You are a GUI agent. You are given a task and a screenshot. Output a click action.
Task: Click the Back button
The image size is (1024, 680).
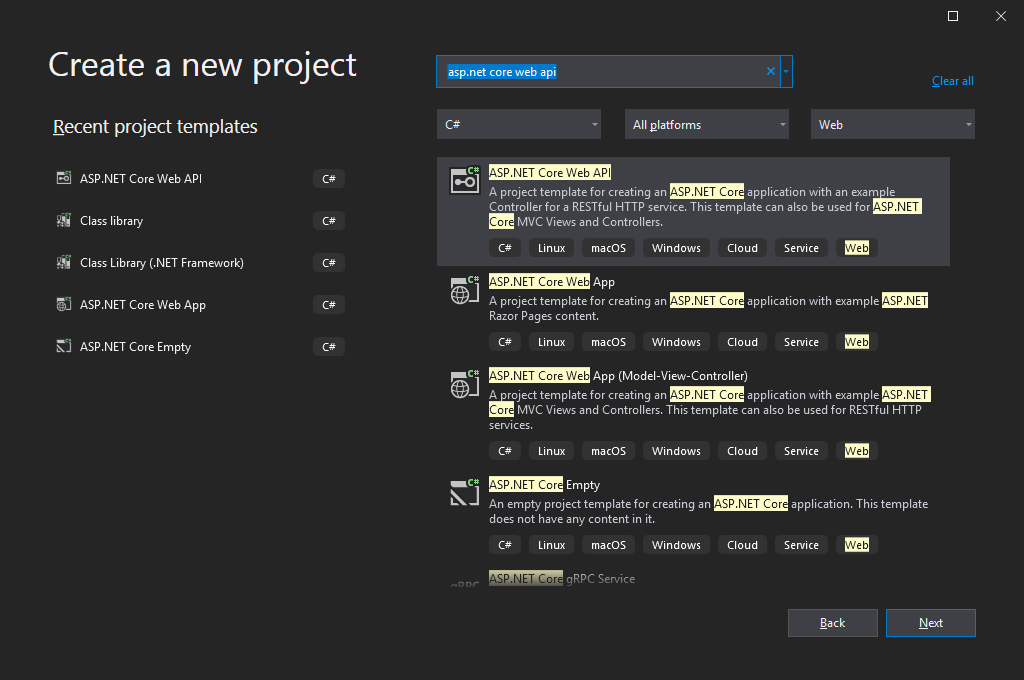click(x=833, y=623)
